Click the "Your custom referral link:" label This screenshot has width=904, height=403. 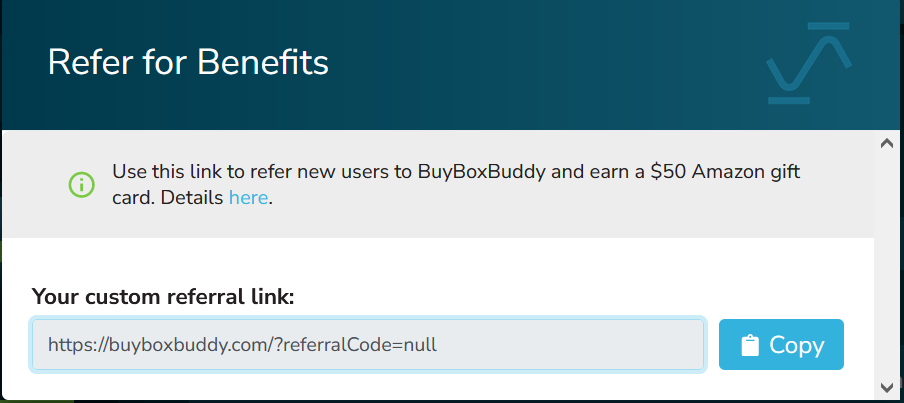[163, 297]
